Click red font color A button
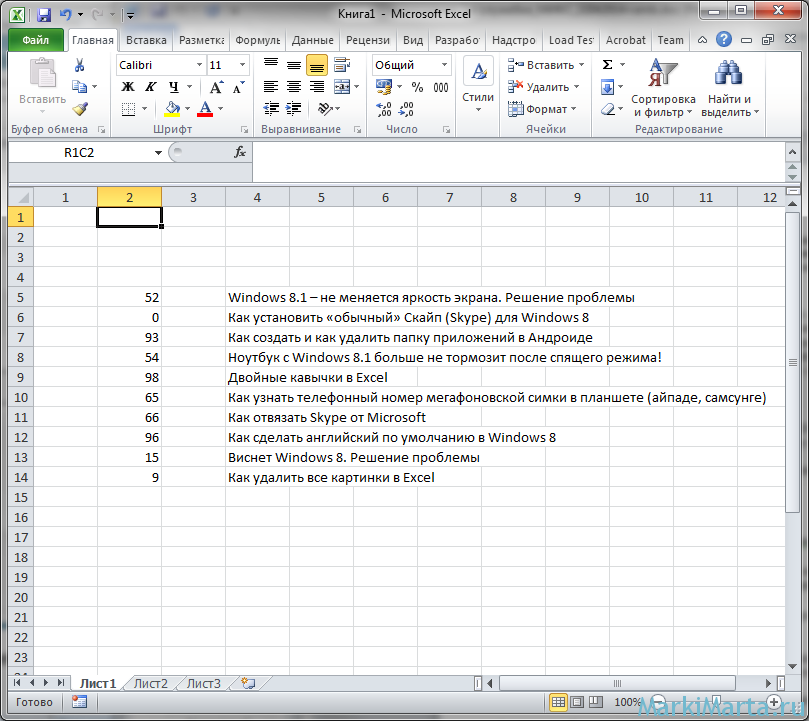Screen dimensions: 809x721 tap(205, 109)
